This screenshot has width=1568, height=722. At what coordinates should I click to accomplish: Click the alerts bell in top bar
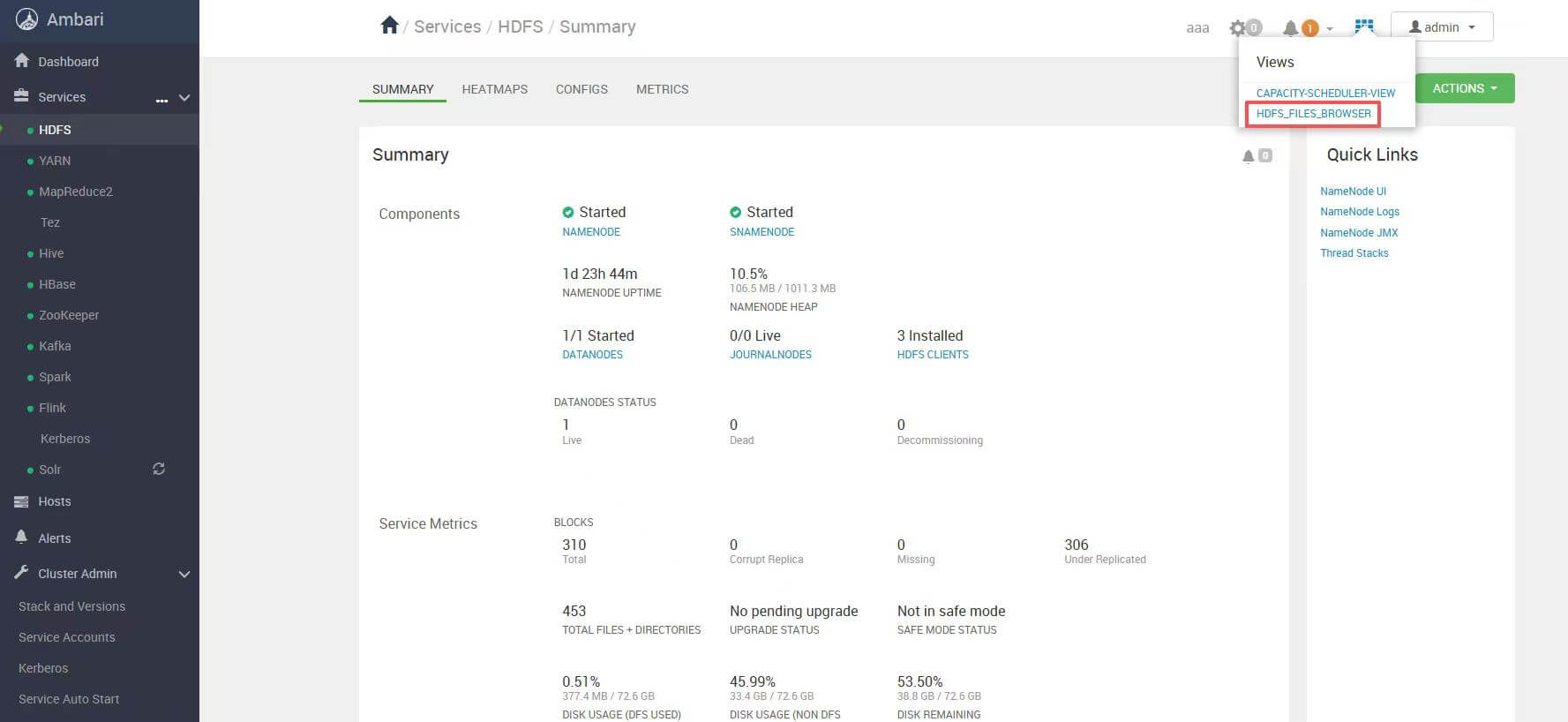tap(1292, 28)
